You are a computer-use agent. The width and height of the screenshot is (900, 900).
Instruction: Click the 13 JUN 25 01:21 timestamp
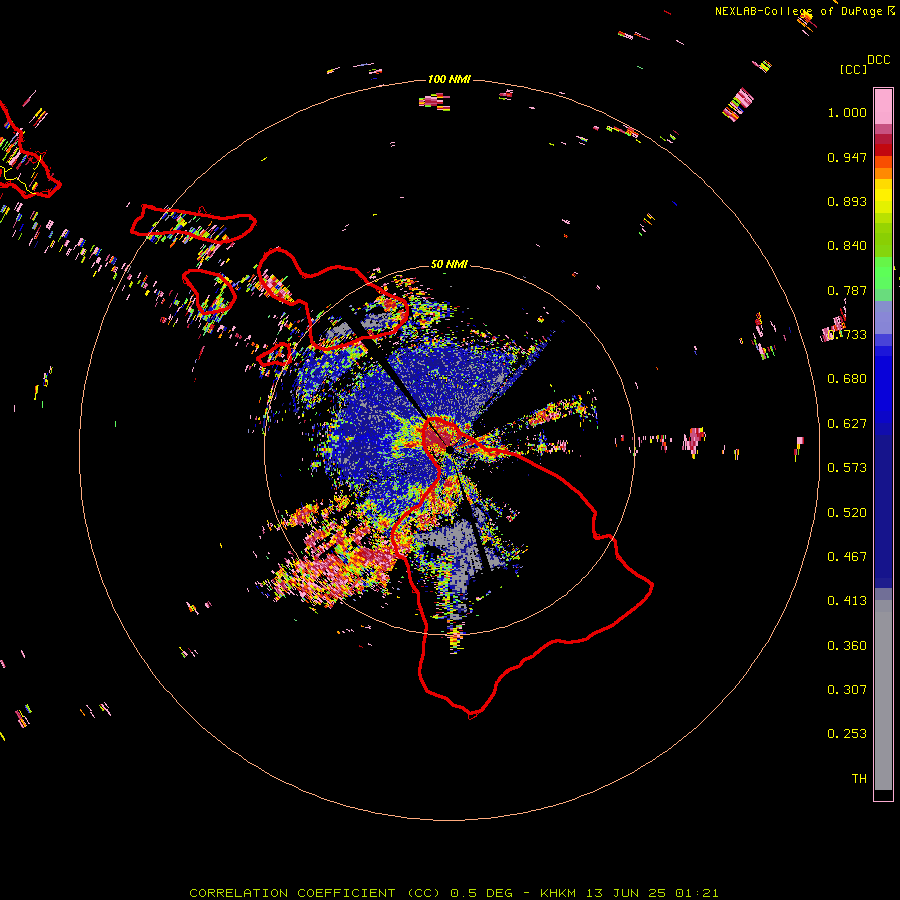[652, 893]
